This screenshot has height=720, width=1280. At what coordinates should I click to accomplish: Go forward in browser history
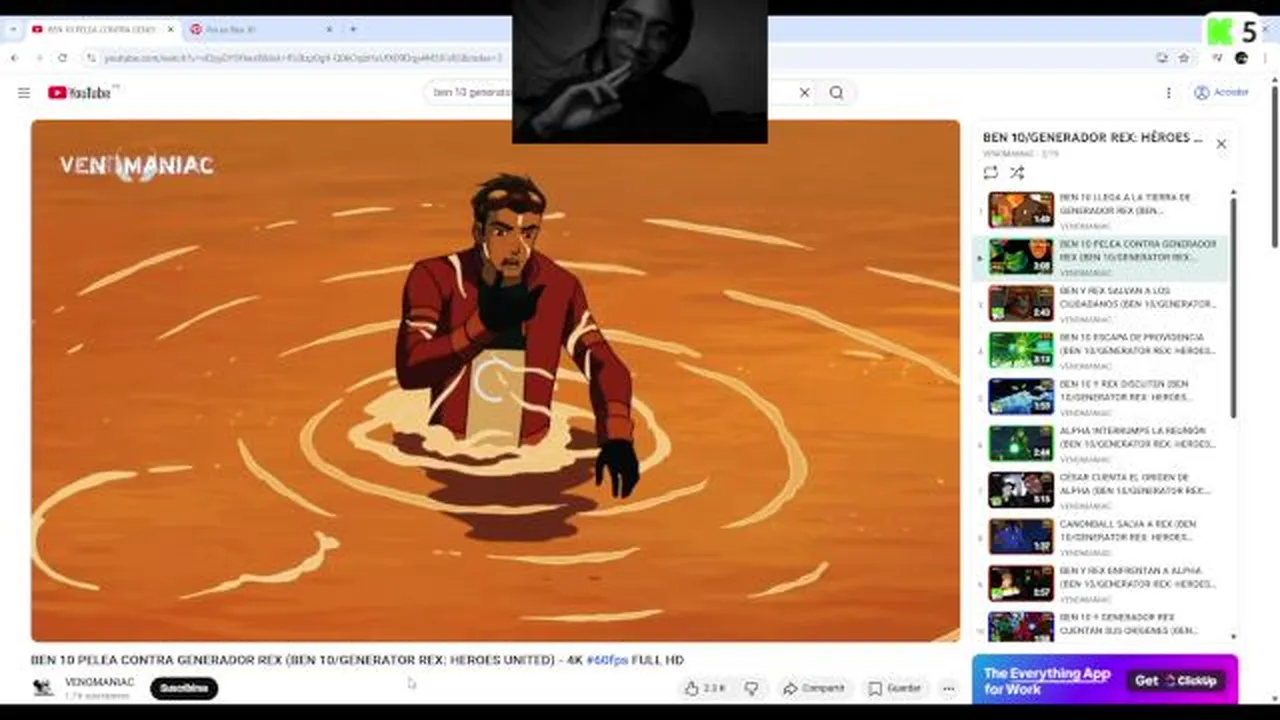(39, 58)
